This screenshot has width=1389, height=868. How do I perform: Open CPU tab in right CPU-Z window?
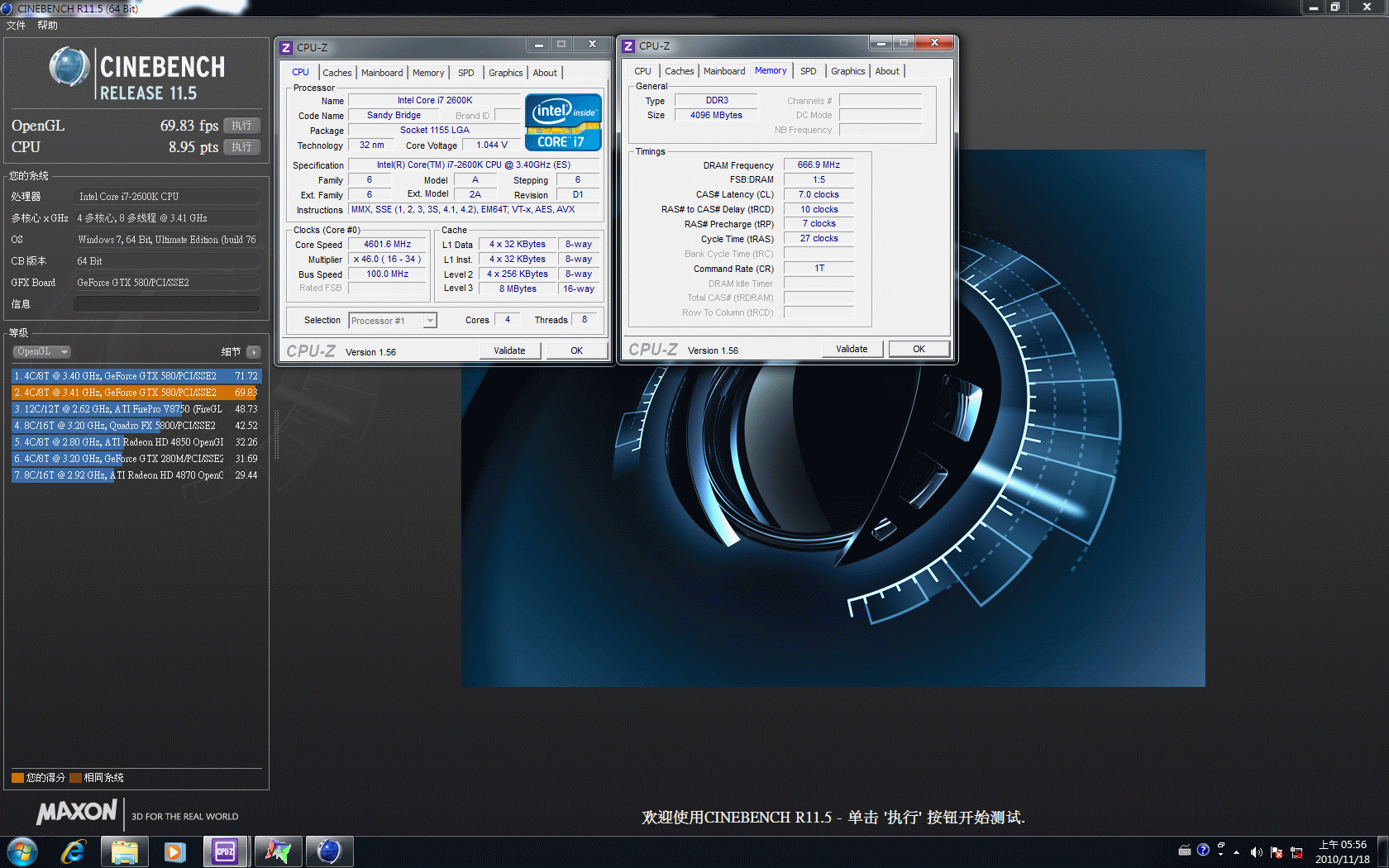[x=642, y=71]
